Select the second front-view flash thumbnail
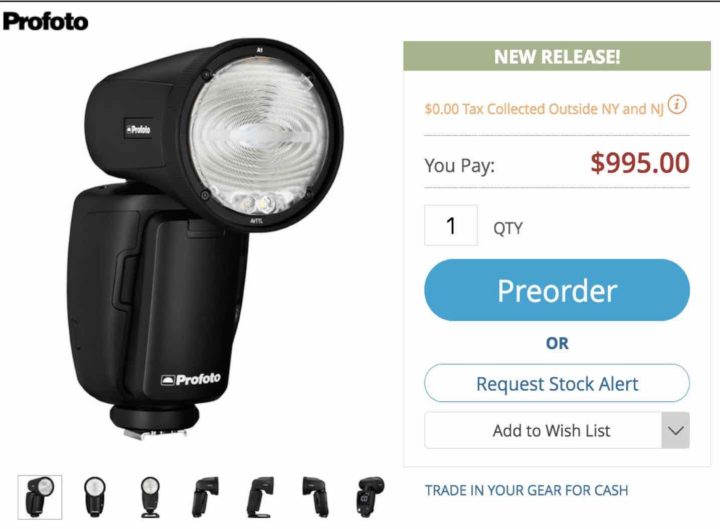 coord(95,497)
